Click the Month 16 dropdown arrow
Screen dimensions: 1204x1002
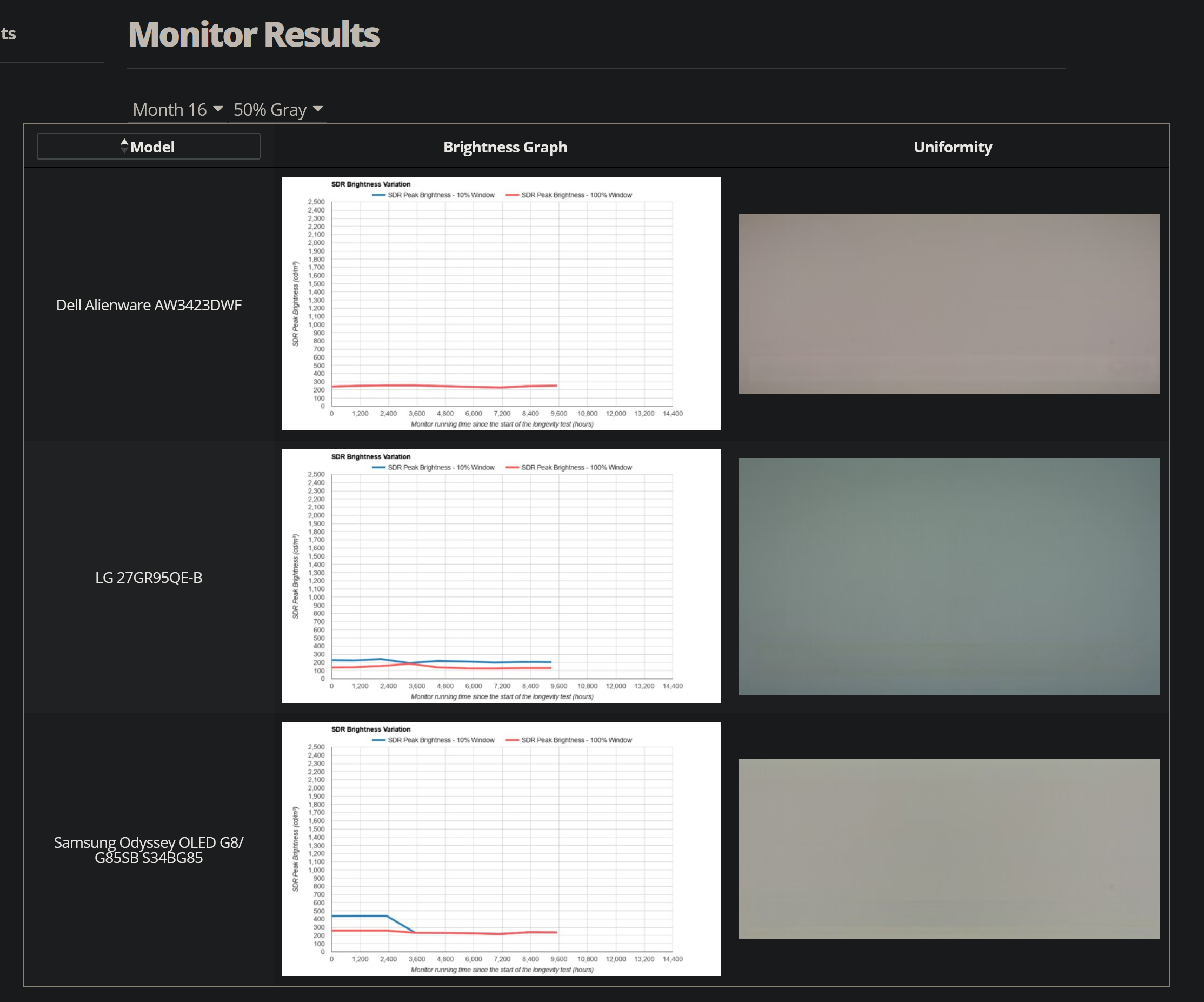click(218, 109)
